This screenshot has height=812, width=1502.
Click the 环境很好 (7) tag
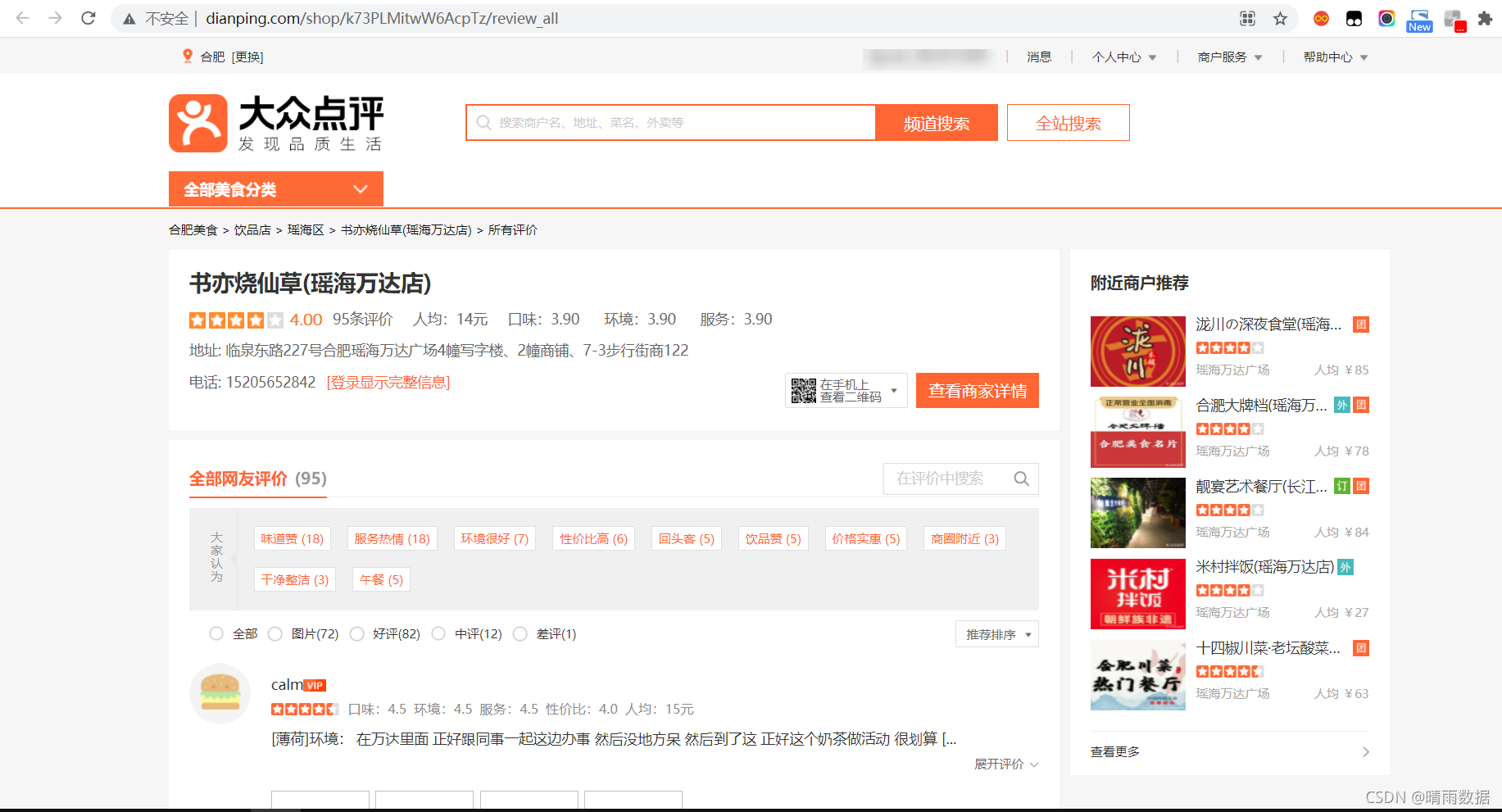click(495, 538)
